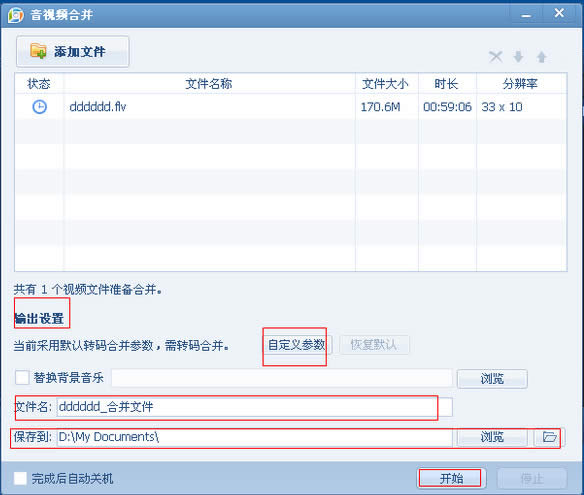Minimize the 音视频合并 window
584x495 pixels.
point(526,15)
